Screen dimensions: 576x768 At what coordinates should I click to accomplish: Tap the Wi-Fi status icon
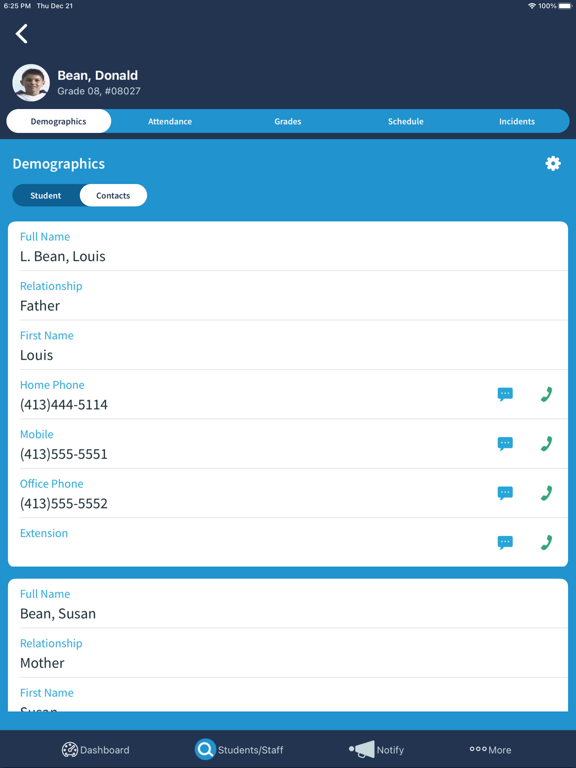pyautogui.click(x=532, y=6)
